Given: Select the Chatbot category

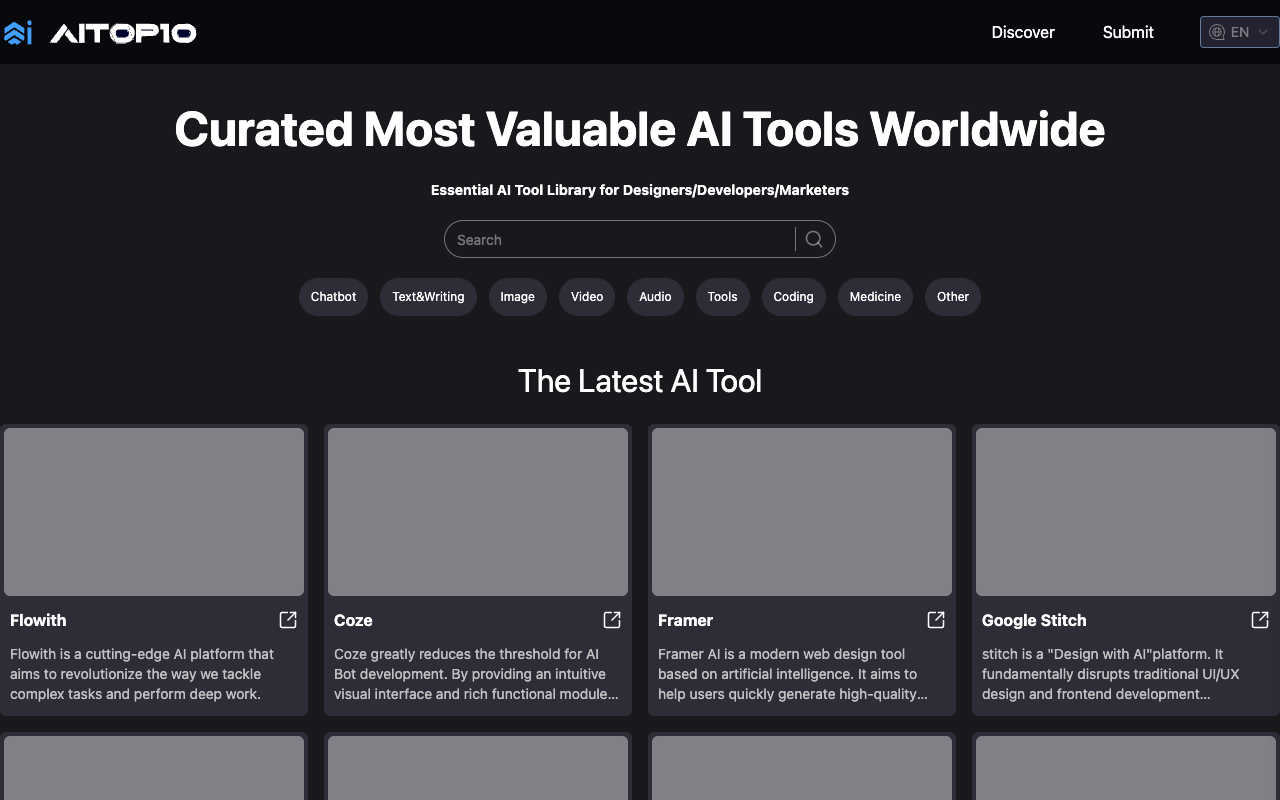Looking at the screenshot, I should 333,297.
